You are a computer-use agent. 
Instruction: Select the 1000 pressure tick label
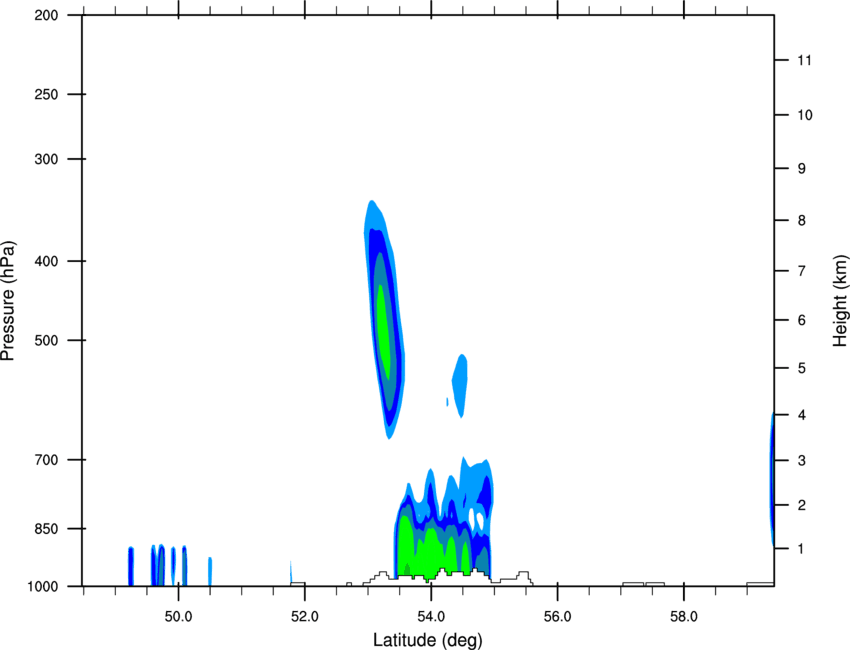coord(42,586)
